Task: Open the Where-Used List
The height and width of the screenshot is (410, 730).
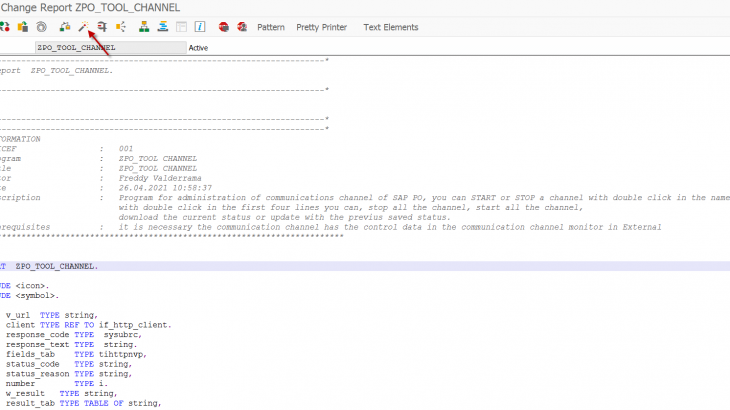Action: [121, 27]
